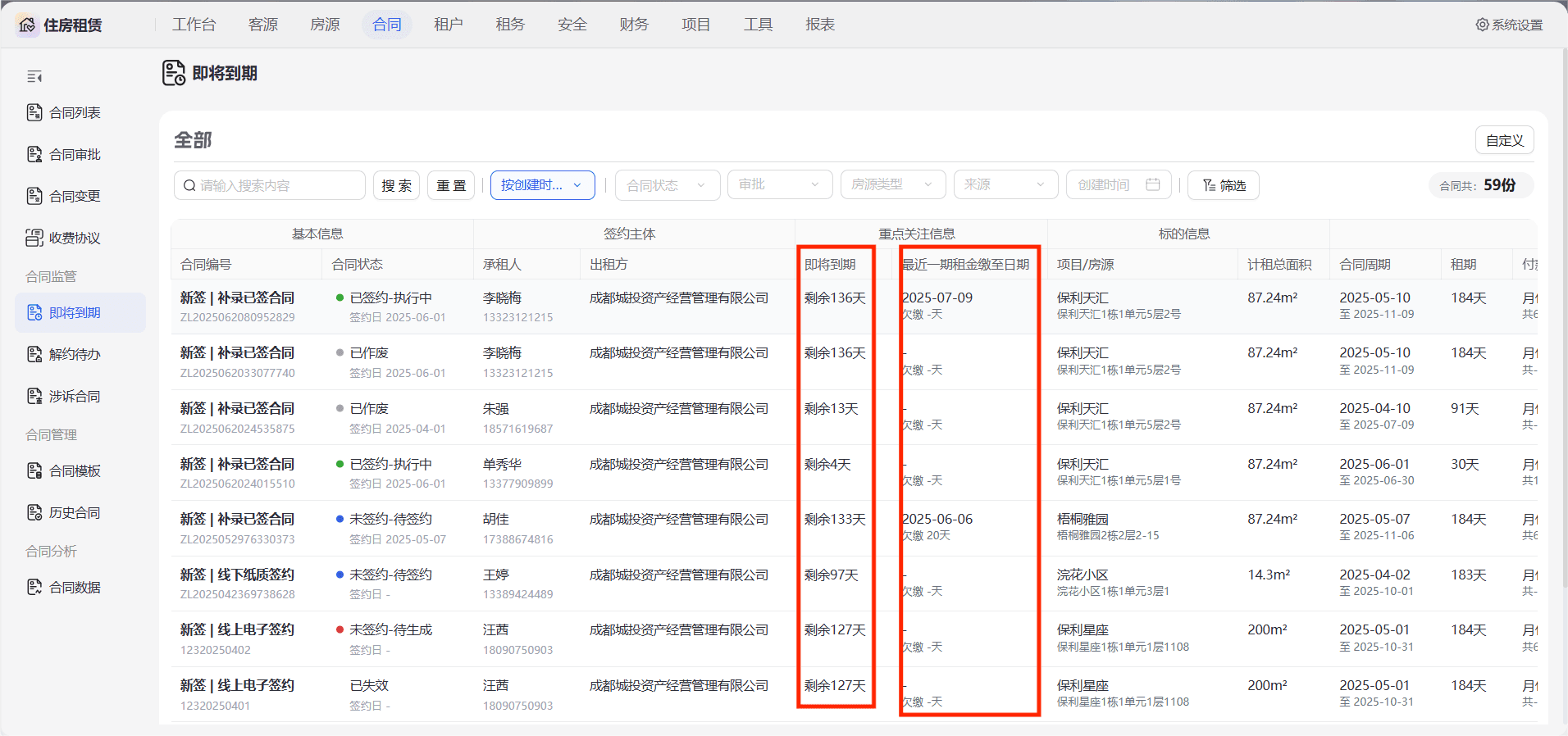This screenshot has width=1568, height=736.
Task: Click the 涉诉合同 sidebar icon
Action: click(34, 396)
